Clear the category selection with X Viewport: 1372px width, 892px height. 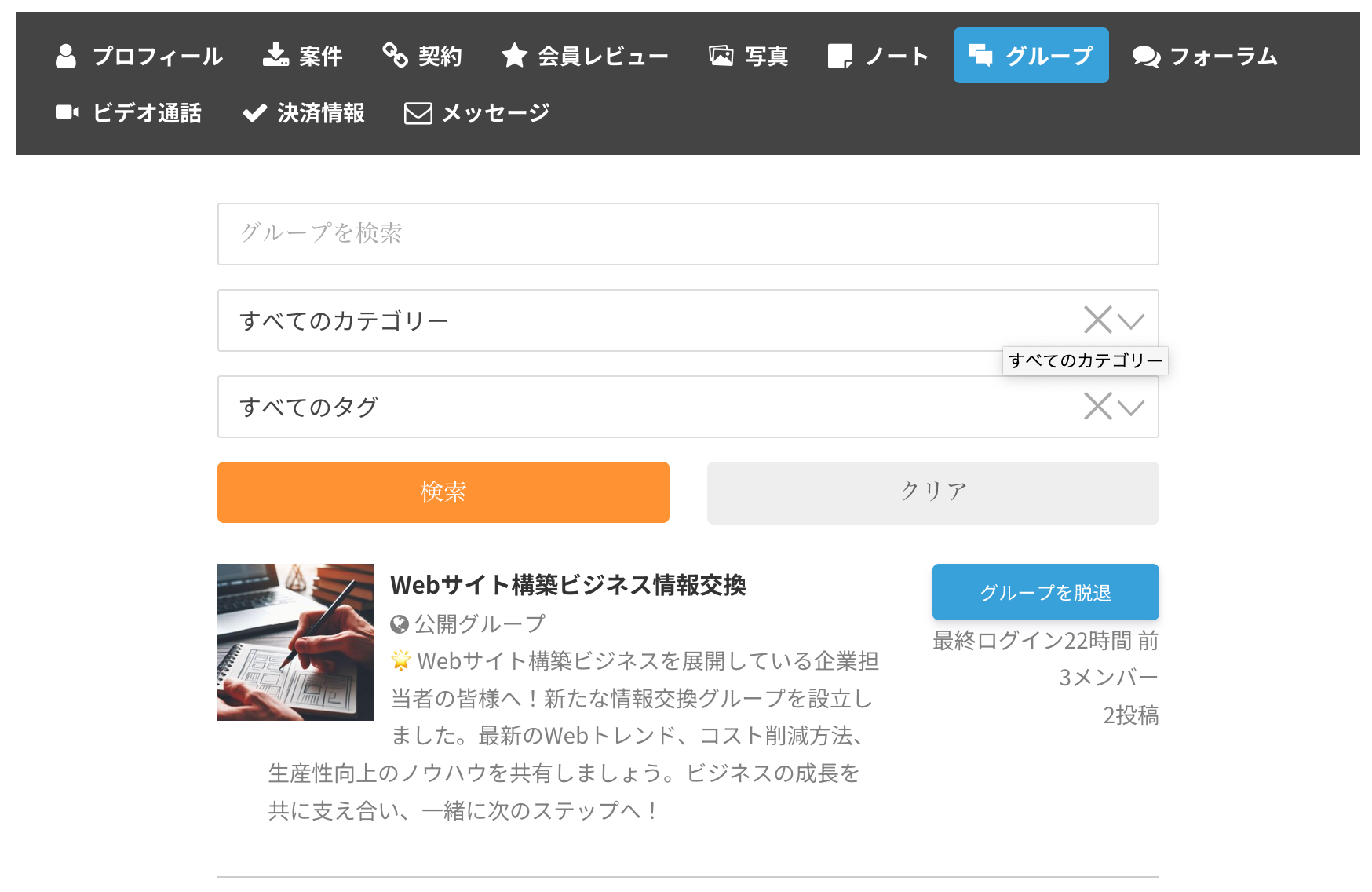[x=1097, y=320]
